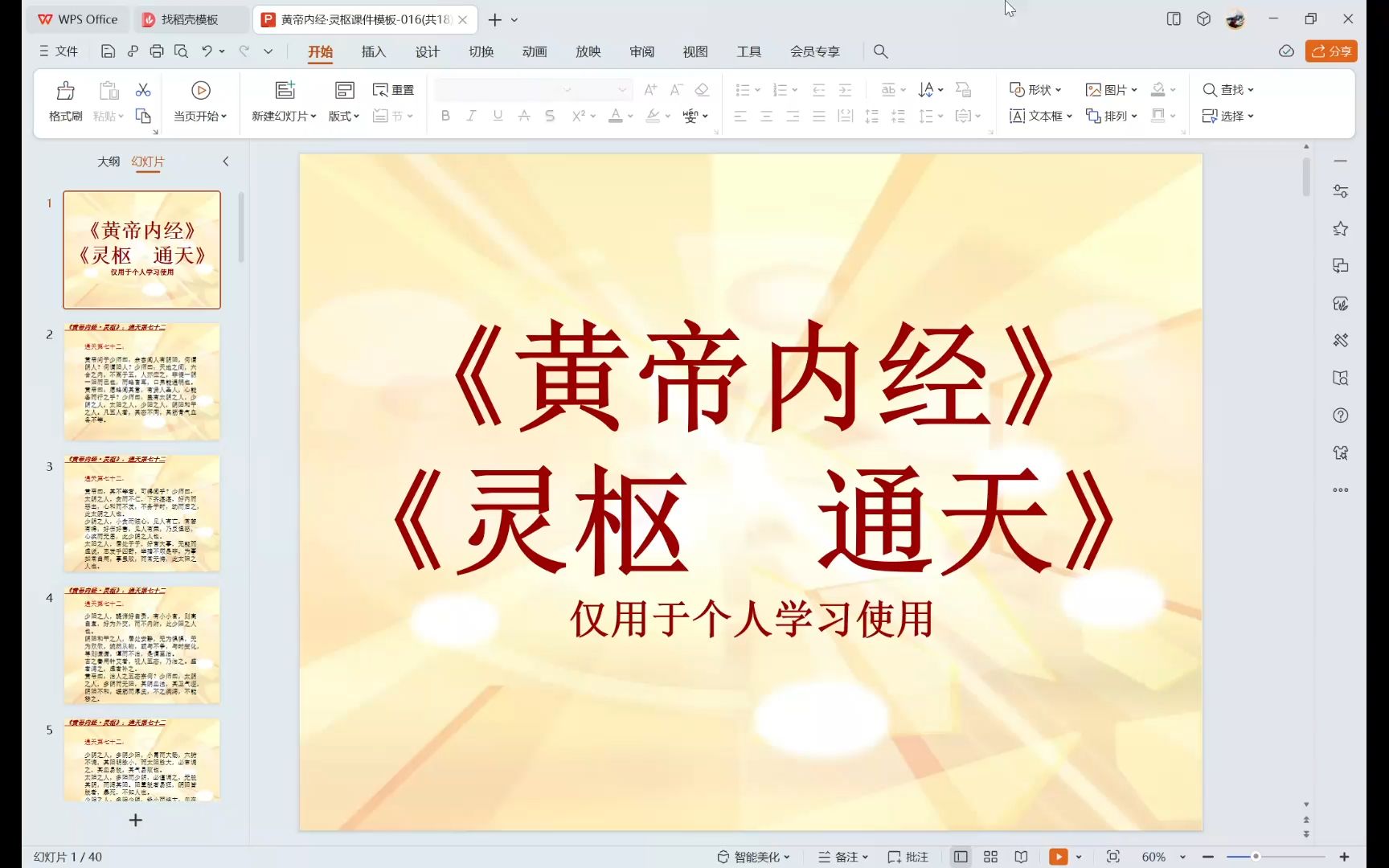Open the Transitions 切换 ribbon tab
The image size is (1389, 868).
[x=481, y=51]
